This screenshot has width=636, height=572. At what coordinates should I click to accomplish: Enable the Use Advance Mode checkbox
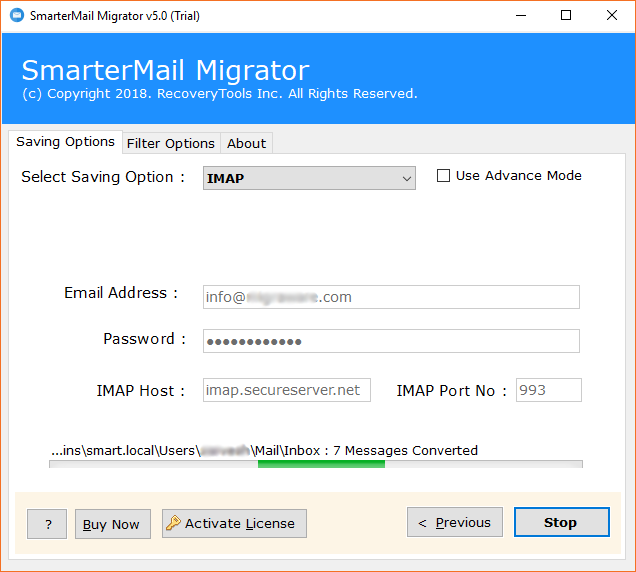point(443,176)
